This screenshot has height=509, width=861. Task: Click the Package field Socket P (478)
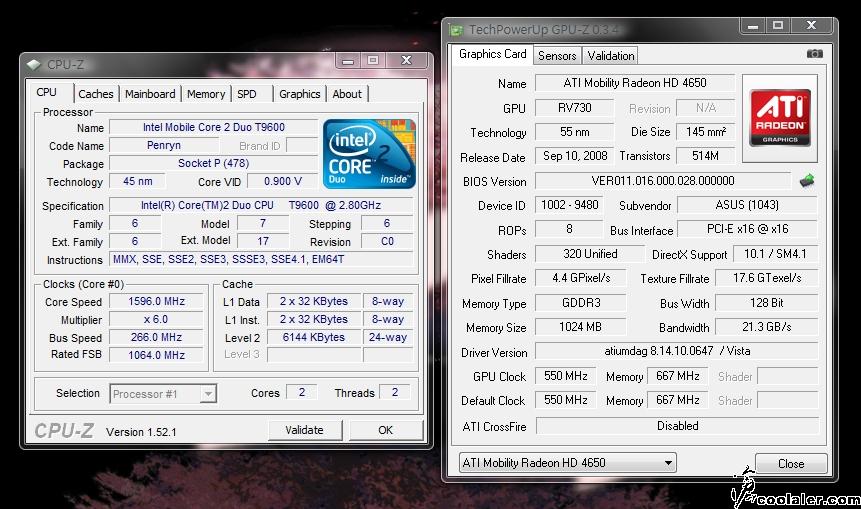pos(214,164)
